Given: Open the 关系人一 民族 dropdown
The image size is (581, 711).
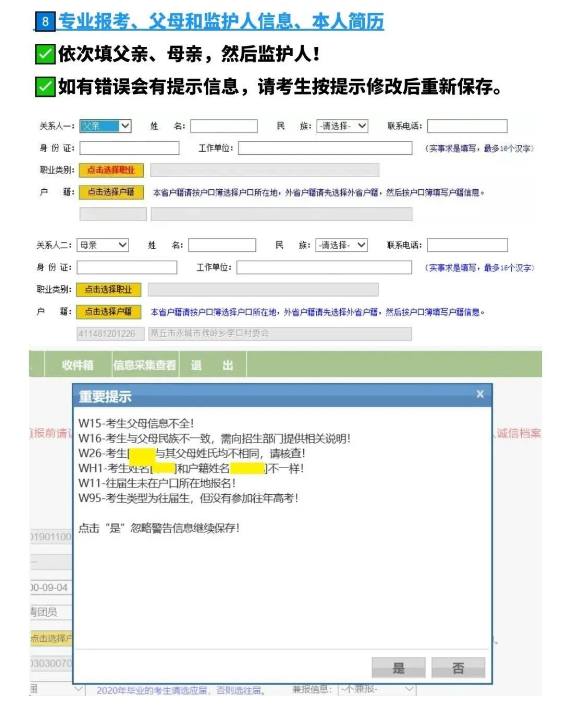Looking at the screenshot, I should [x=342, y=126].
